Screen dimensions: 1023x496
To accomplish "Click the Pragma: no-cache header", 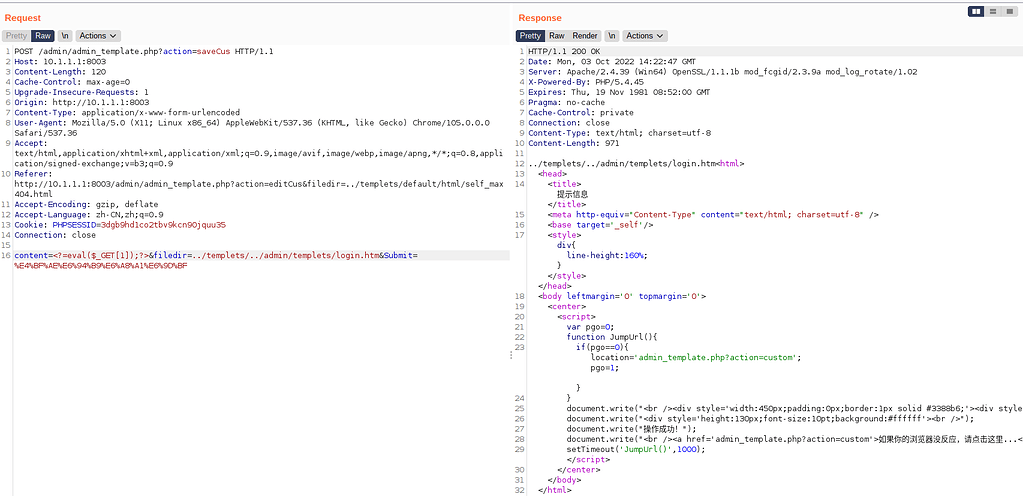I will (x=566, y=102).
